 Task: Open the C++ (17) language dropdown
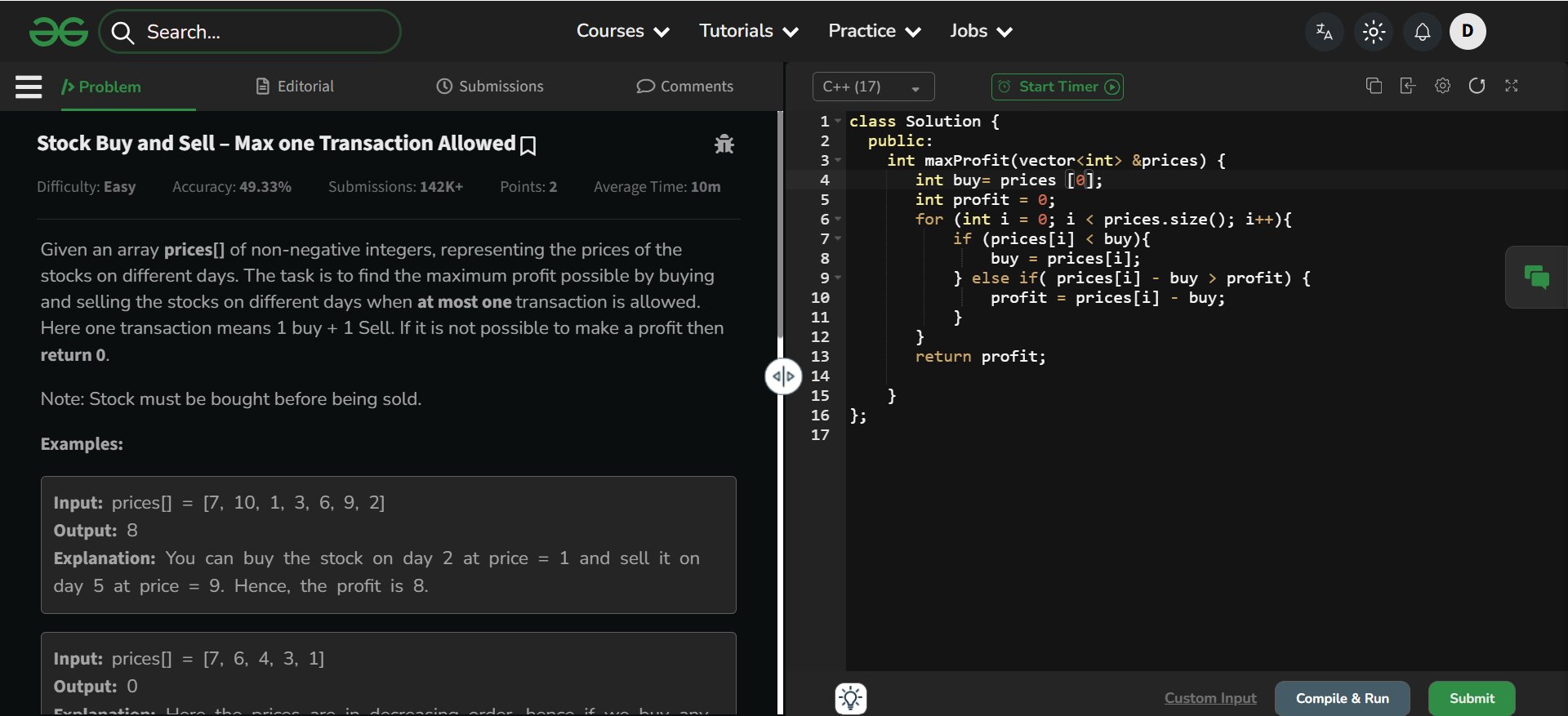pyautogui.click(x=872, y=87)
